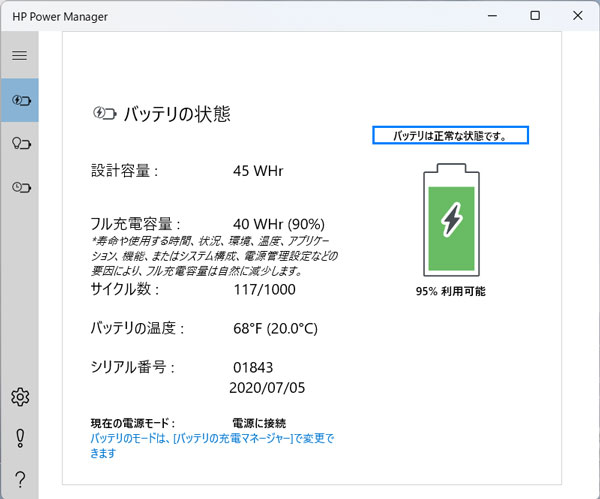The image size is (600, 499).
Task: Maximize the HP Power Manager window
Action: 535,16
